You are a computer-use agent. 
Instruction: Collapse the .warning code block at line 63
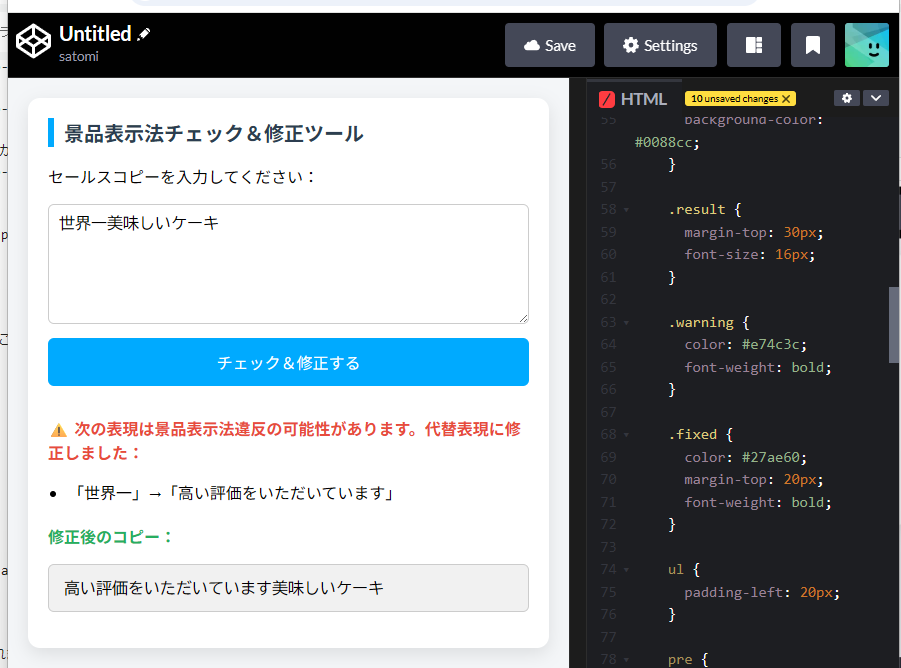[x=626, y=323]
